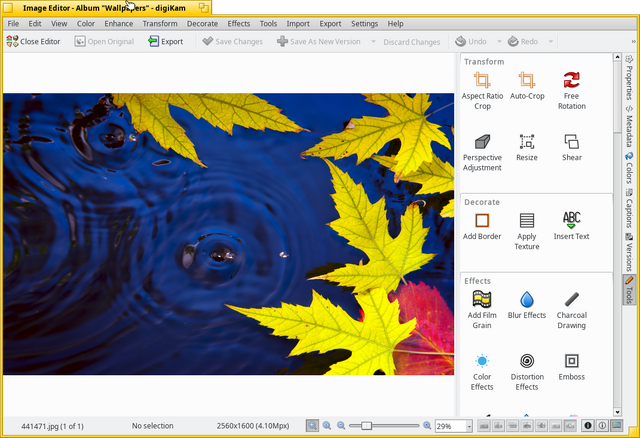Switch to the Properties sidebar tab
This screenshot has width=640, height=438.
tap(629, 78)
